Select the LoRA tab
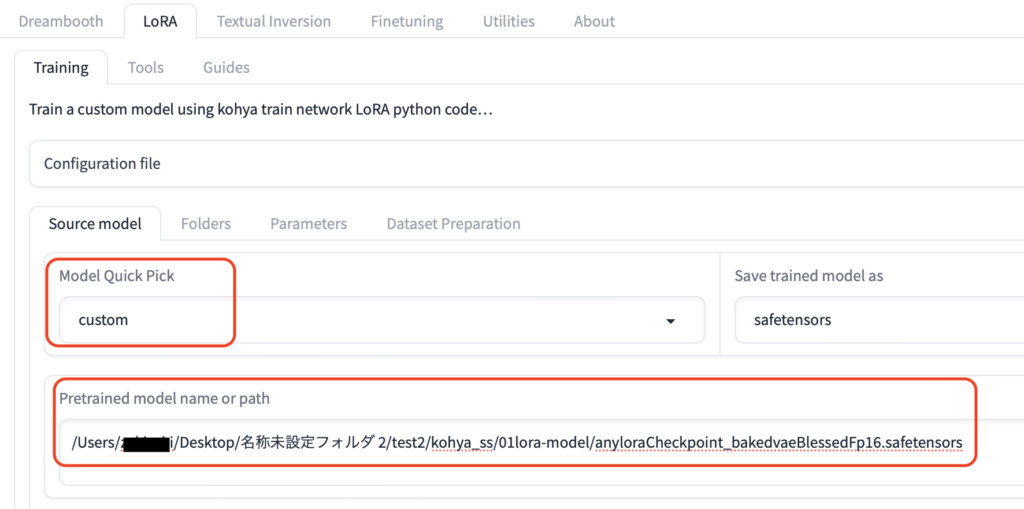Screen dimensions: 1024x509 pos(160,21)
